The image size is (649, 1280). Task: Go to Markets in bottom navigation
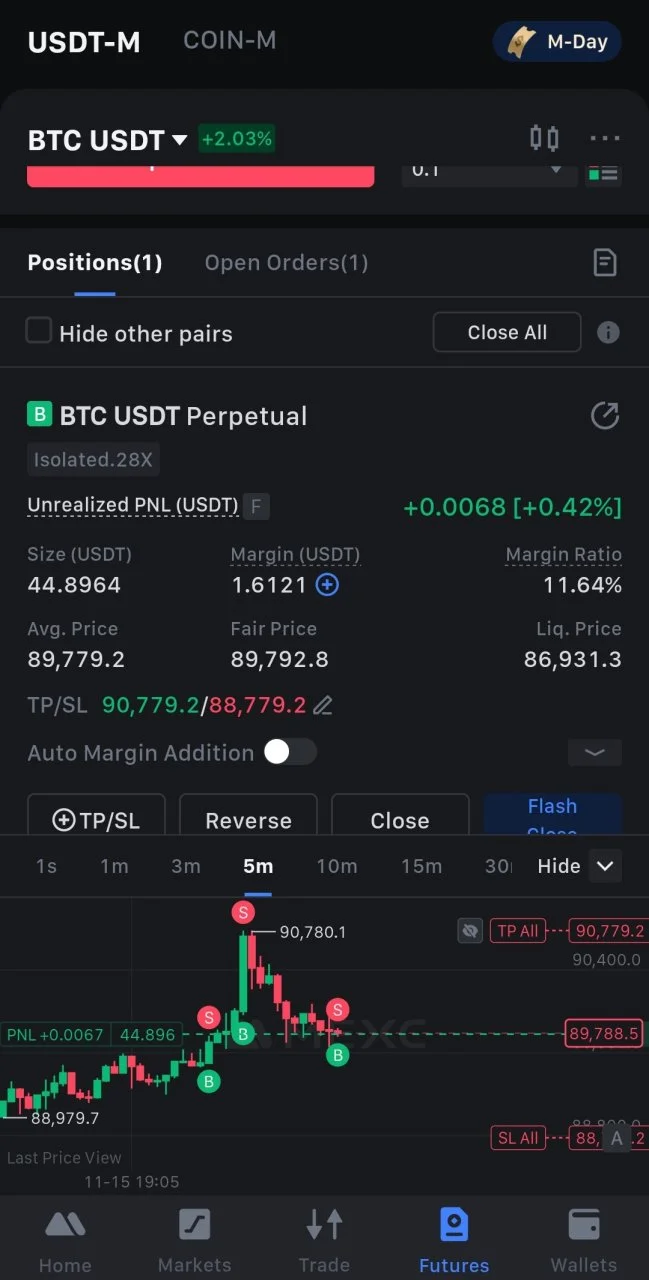coord(194,1241)
